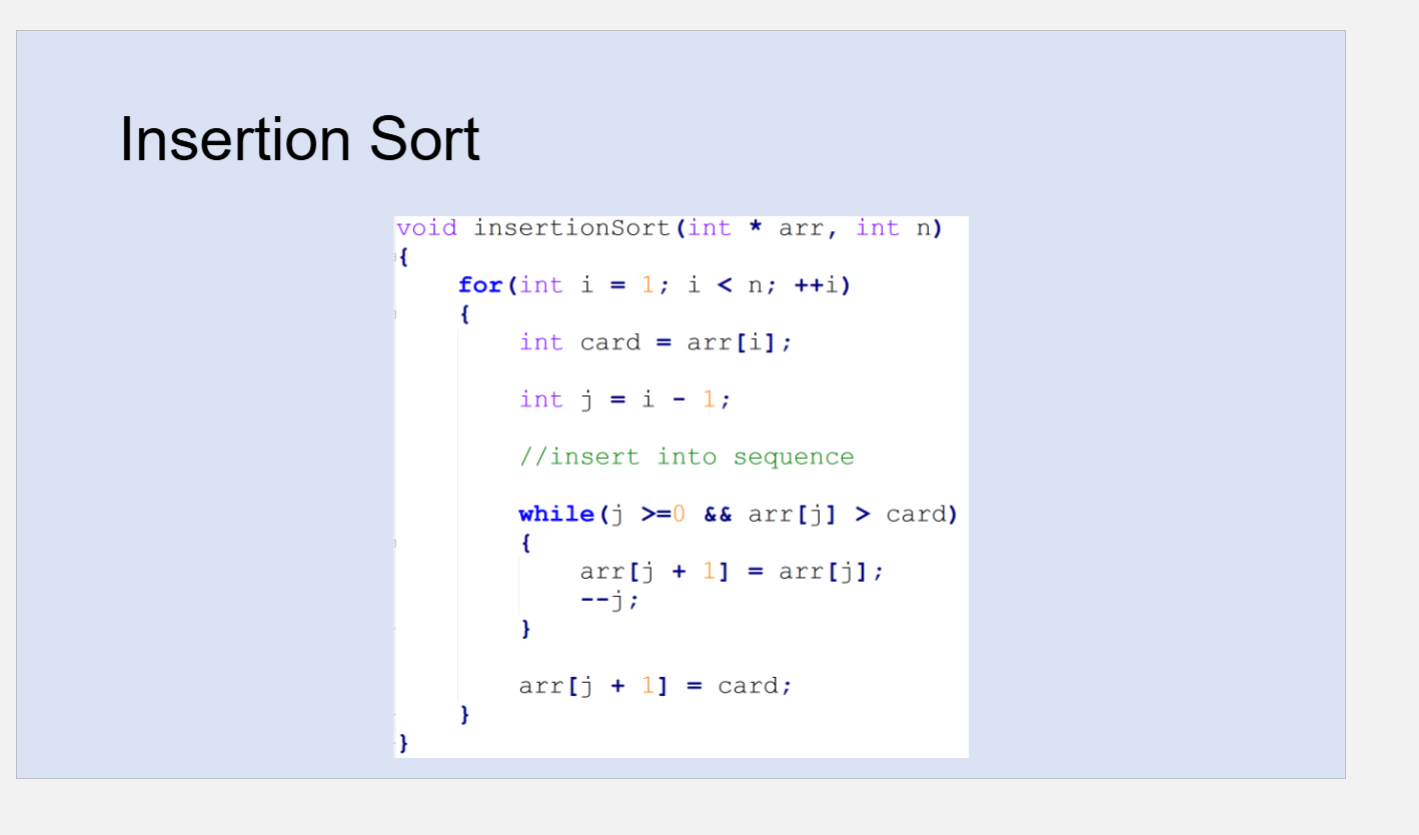Click the green "//insert into sequence" comment
Viewport: 1419px width, 835px height.
point(686,457)
